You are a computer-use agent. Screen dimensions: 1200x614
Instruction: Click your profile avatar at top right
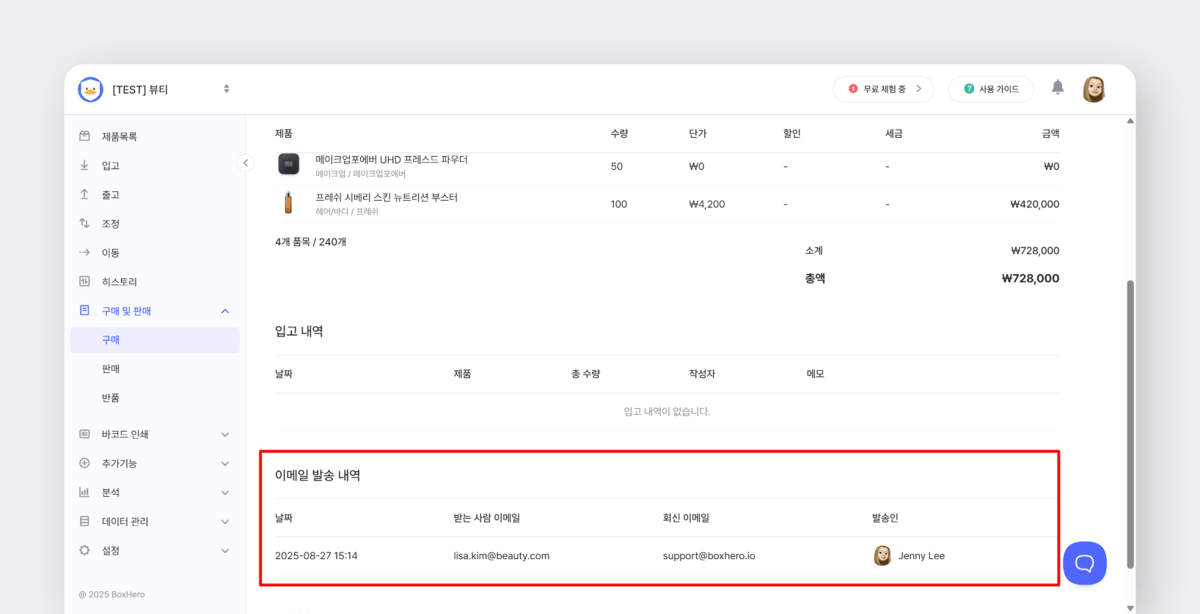(x=1094, y=88)
